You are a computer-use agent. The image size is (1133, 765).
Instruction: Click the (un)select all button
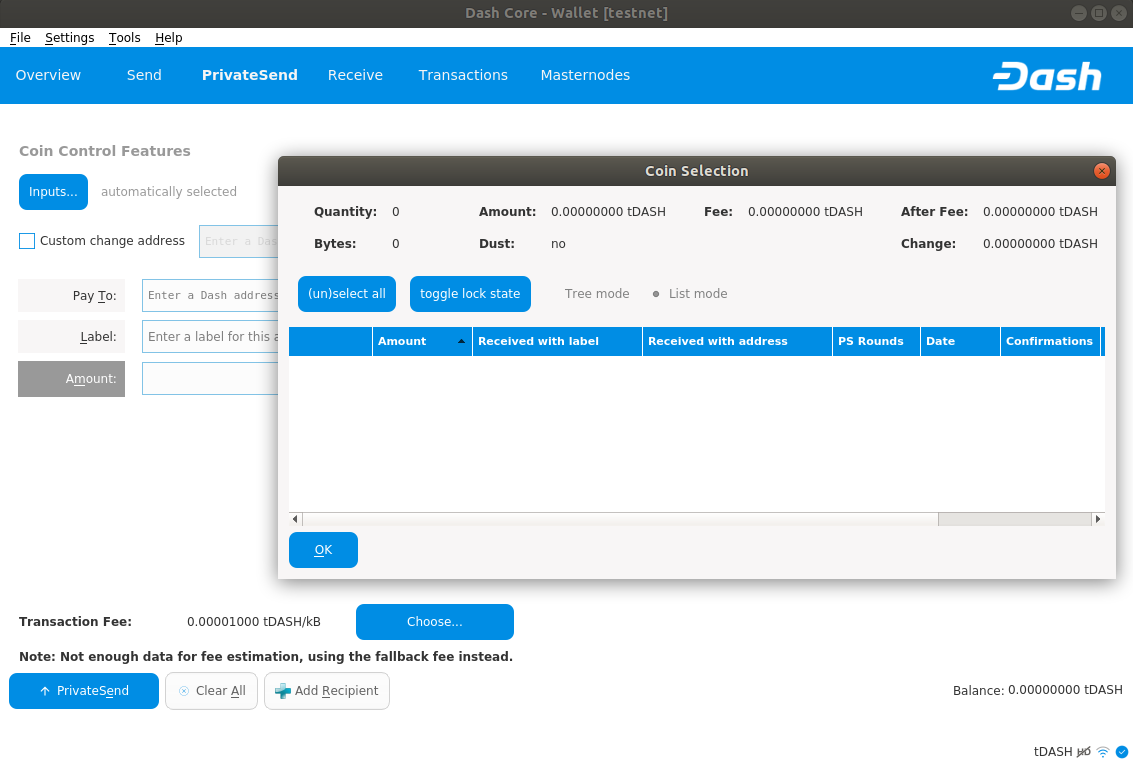click(347, 294)
